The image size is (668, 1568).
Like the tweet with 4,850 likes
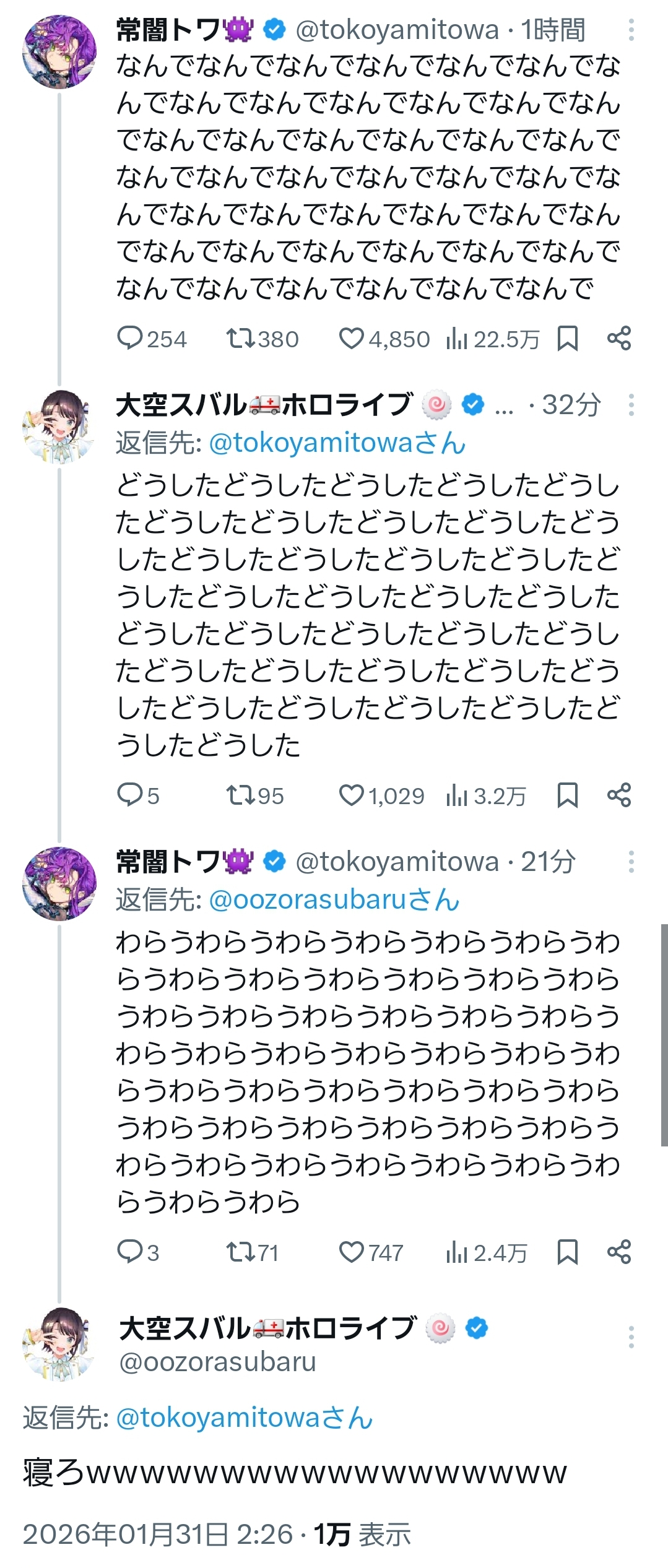[352, 339]
